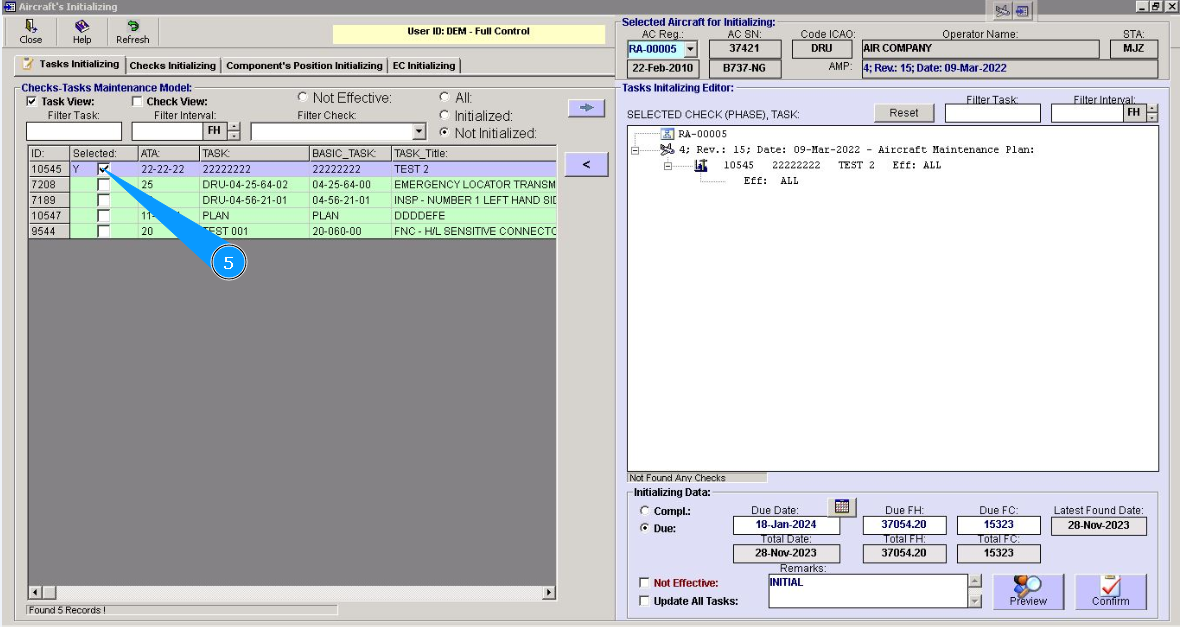1180x633 pixels.
Task: Select the Compl. radio button
Action: tap(644, 511)
